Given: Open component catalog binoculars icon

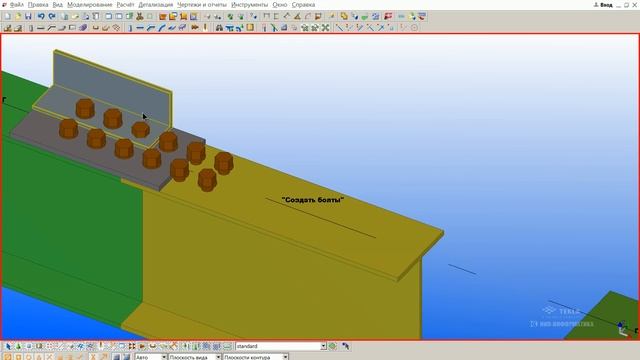Looking at the screenshot, I should coord(219,28).
